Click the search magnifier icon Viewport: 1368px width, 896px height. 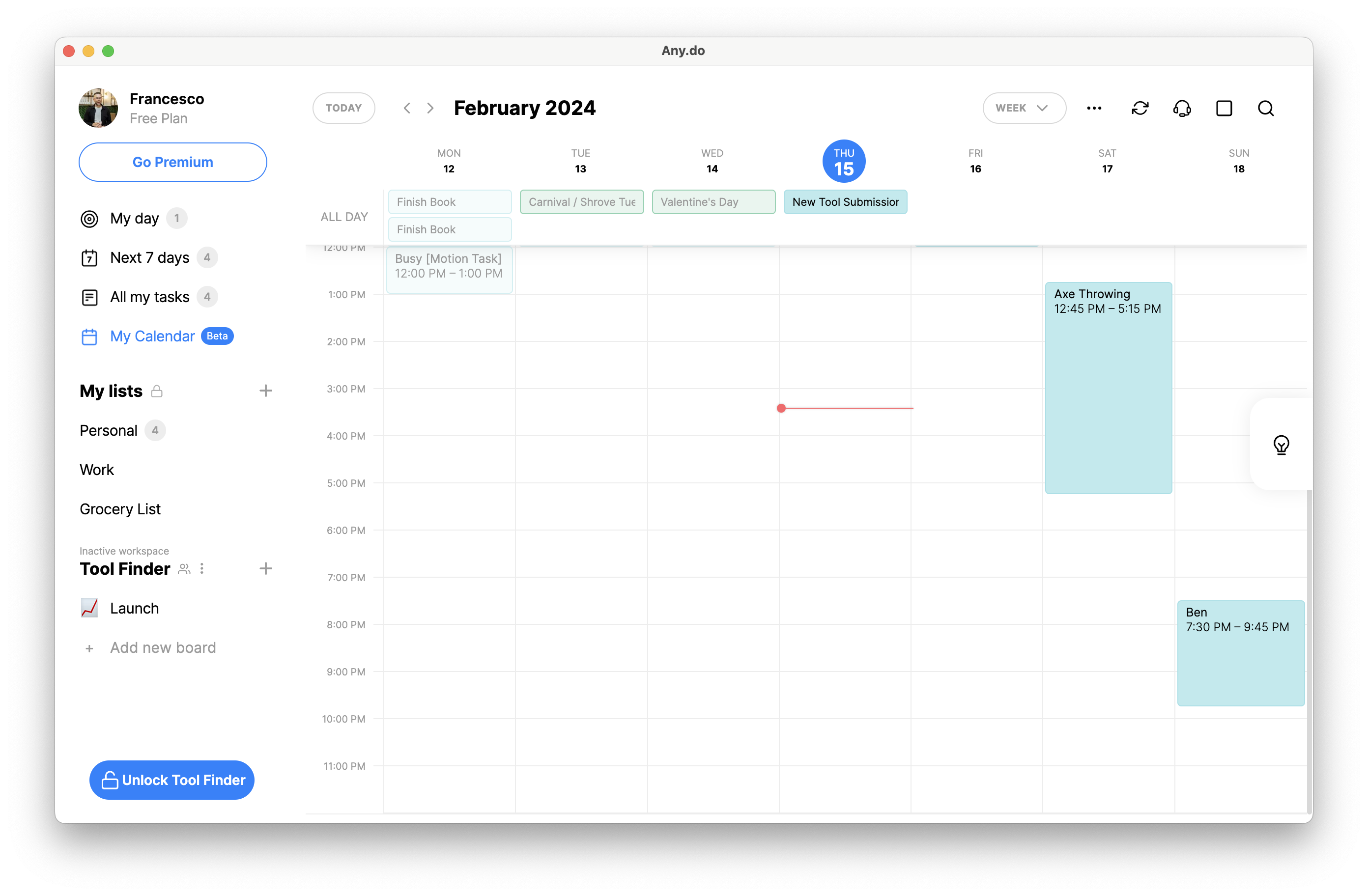(1266, 108)
